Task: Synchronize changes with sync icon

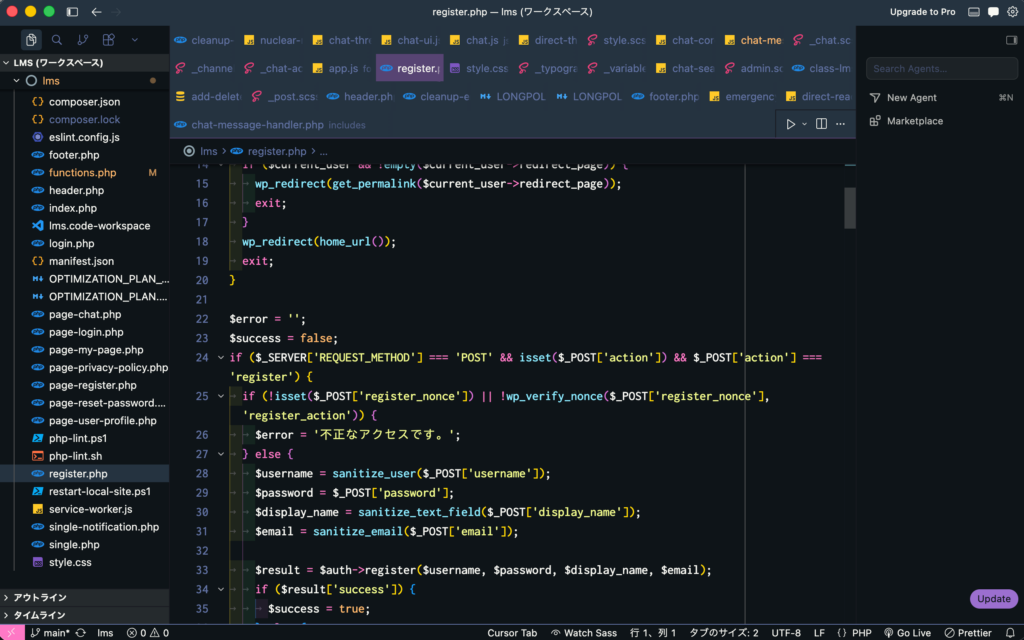Action: tap(81, 632)
